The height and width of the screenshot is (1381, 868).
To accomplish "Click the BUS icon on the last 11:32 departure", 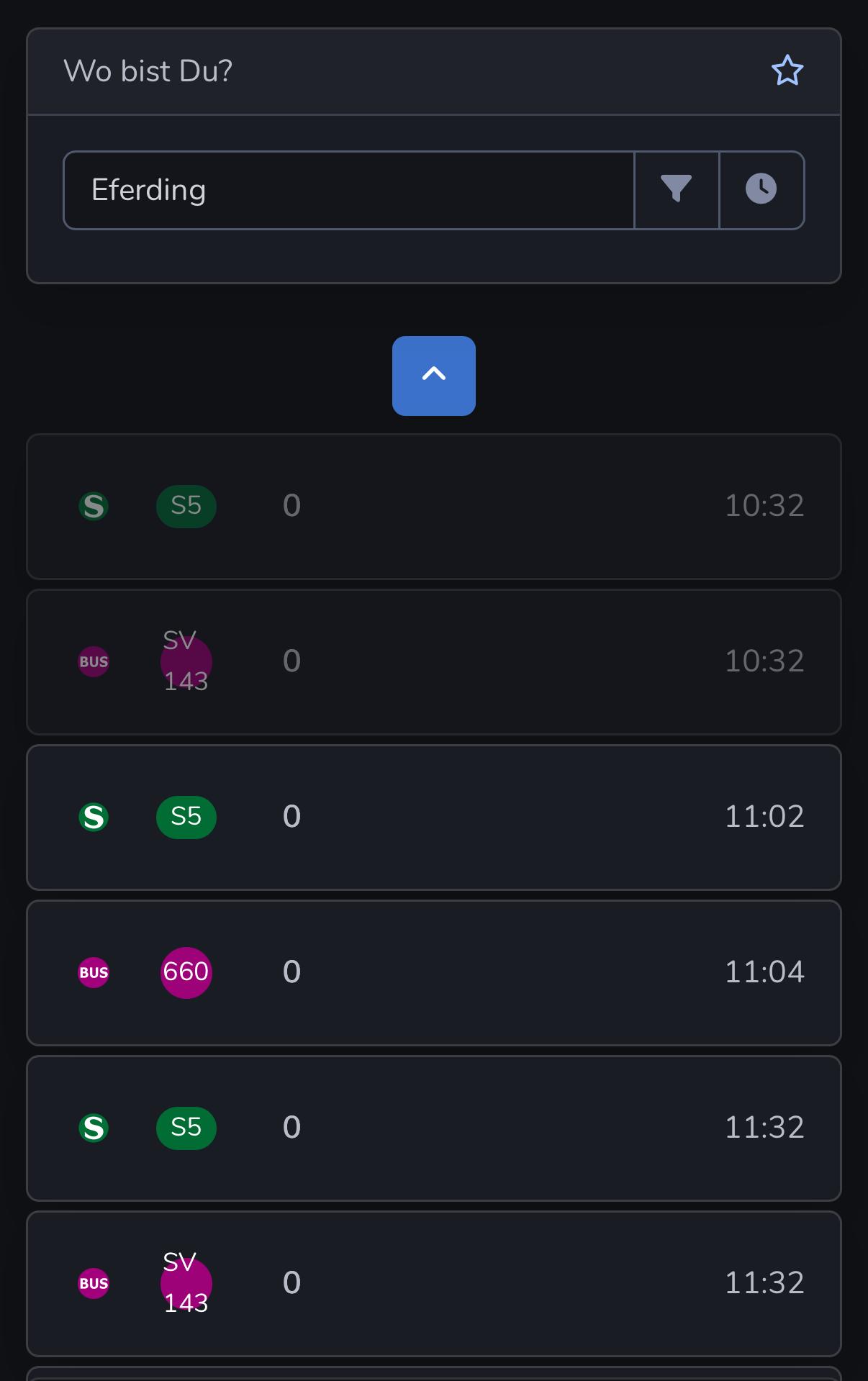I will 94,1284.
